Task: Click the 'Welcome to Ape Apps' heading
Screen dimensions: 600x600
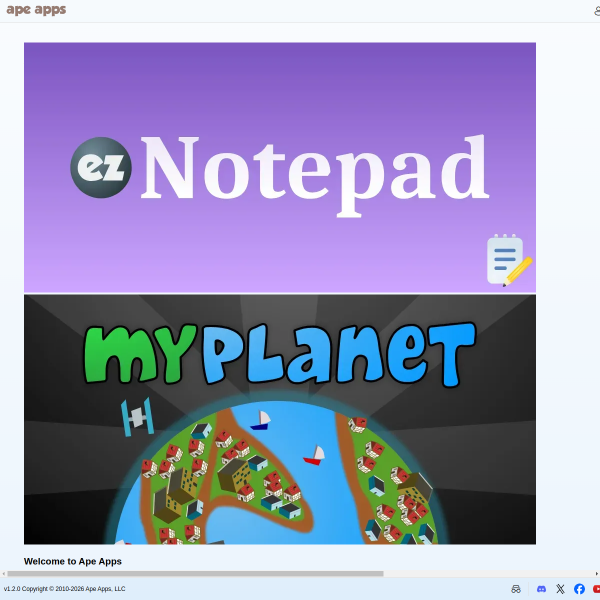Action: coord(73,561)
